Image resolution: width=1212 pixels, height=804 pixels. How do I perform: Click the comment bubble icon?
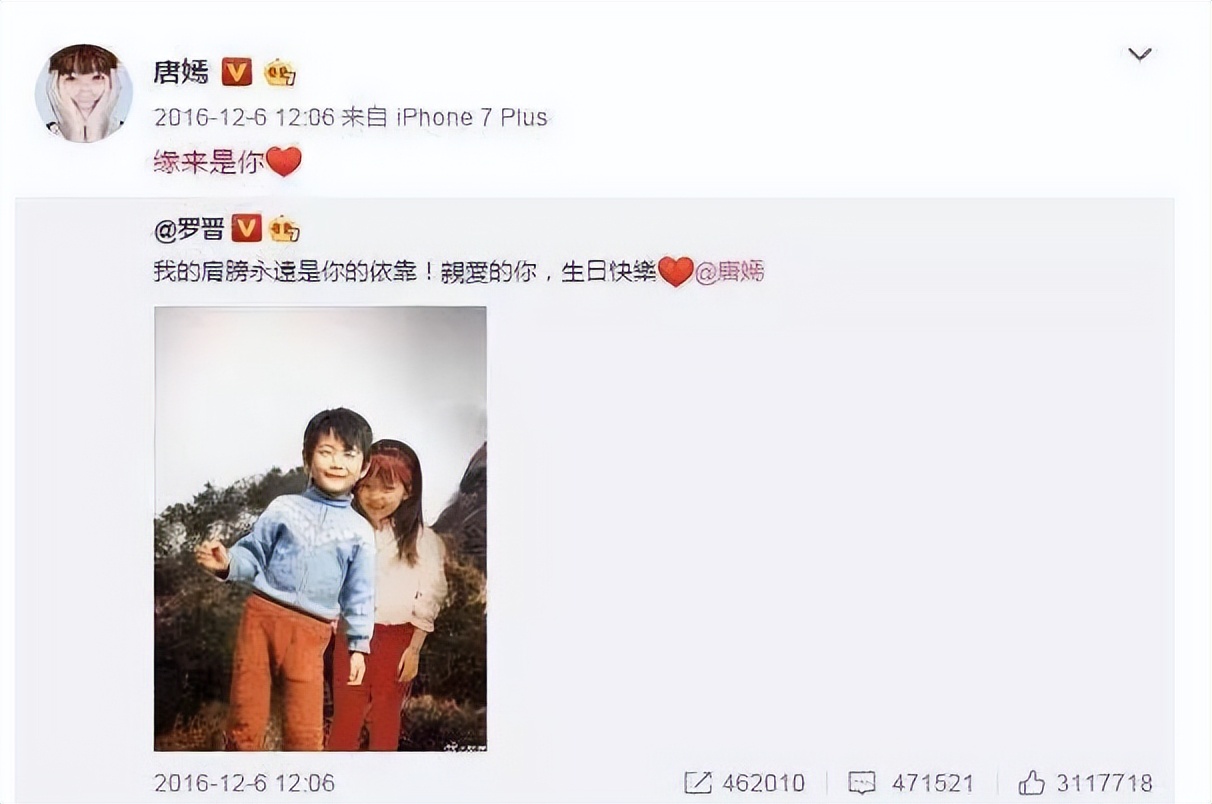[861, 782]
